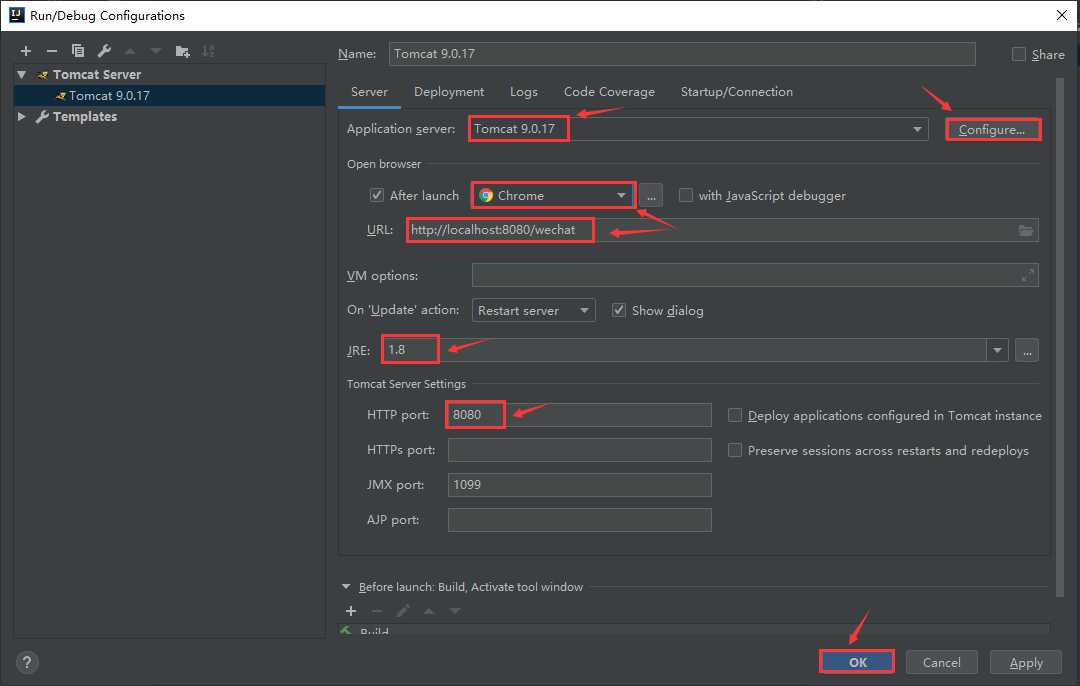Open edit defaults wrench icon

pos(104,51)
